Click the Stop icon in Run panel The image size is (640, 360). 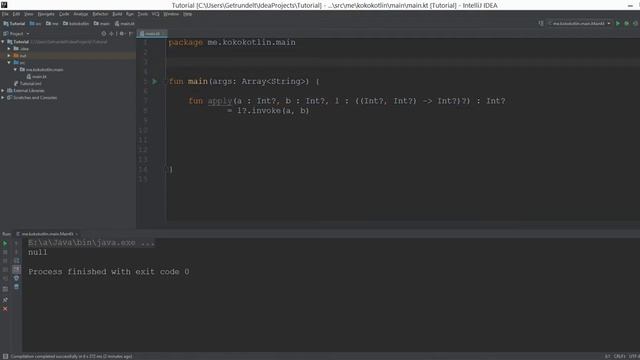tap(5, 252)
